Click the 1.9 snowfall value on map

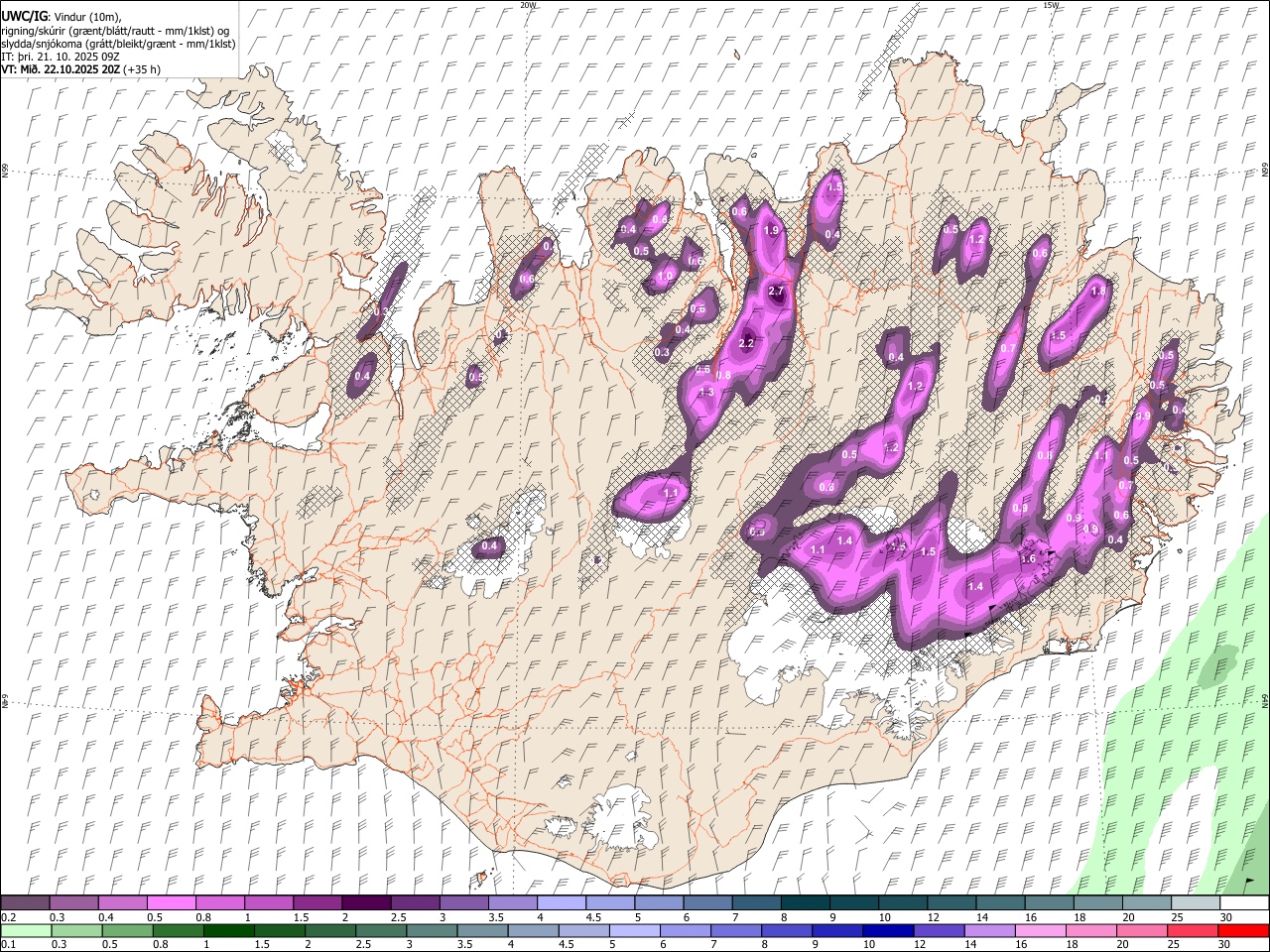(771, 230)
